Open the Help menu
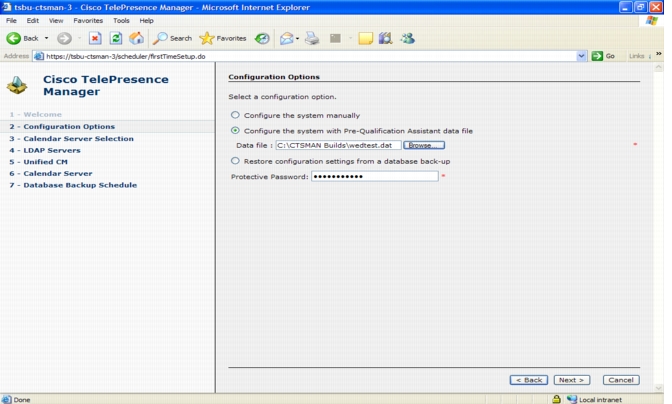This screenshot has width=672, height=404. tap(146, 21)
